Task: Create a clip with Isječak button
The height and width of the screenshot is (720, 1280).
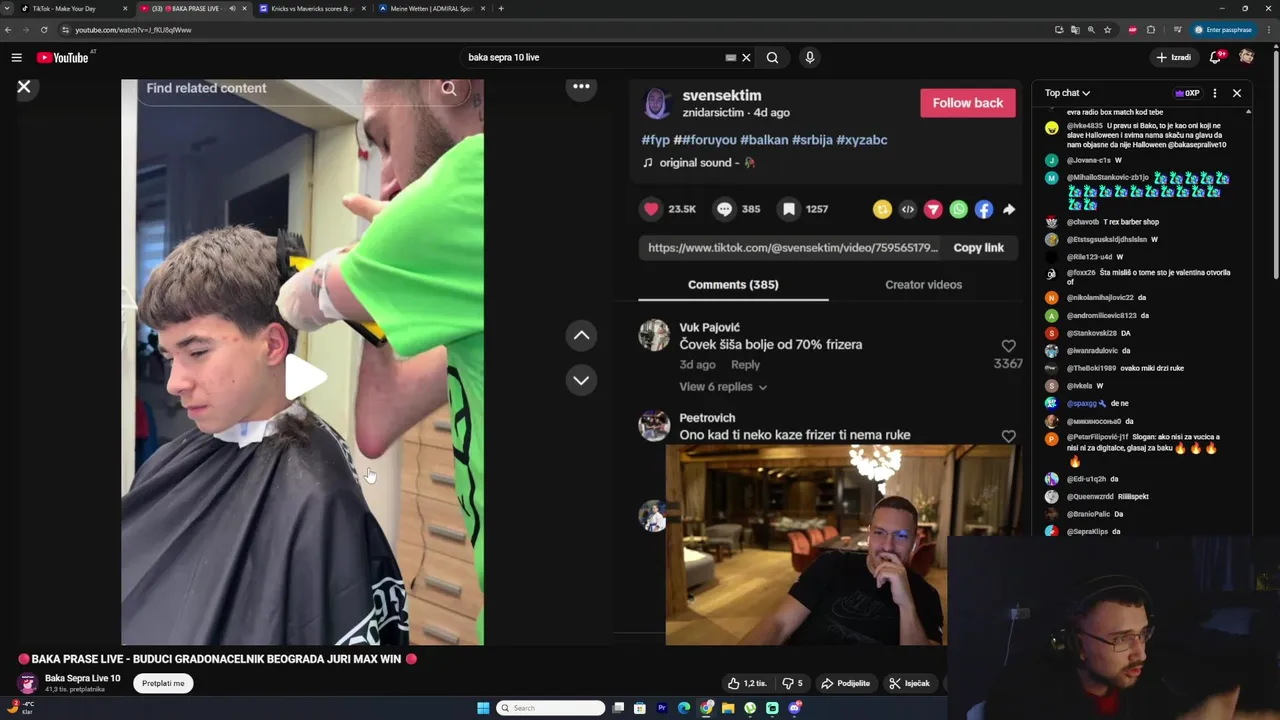Action: point(910,683)
